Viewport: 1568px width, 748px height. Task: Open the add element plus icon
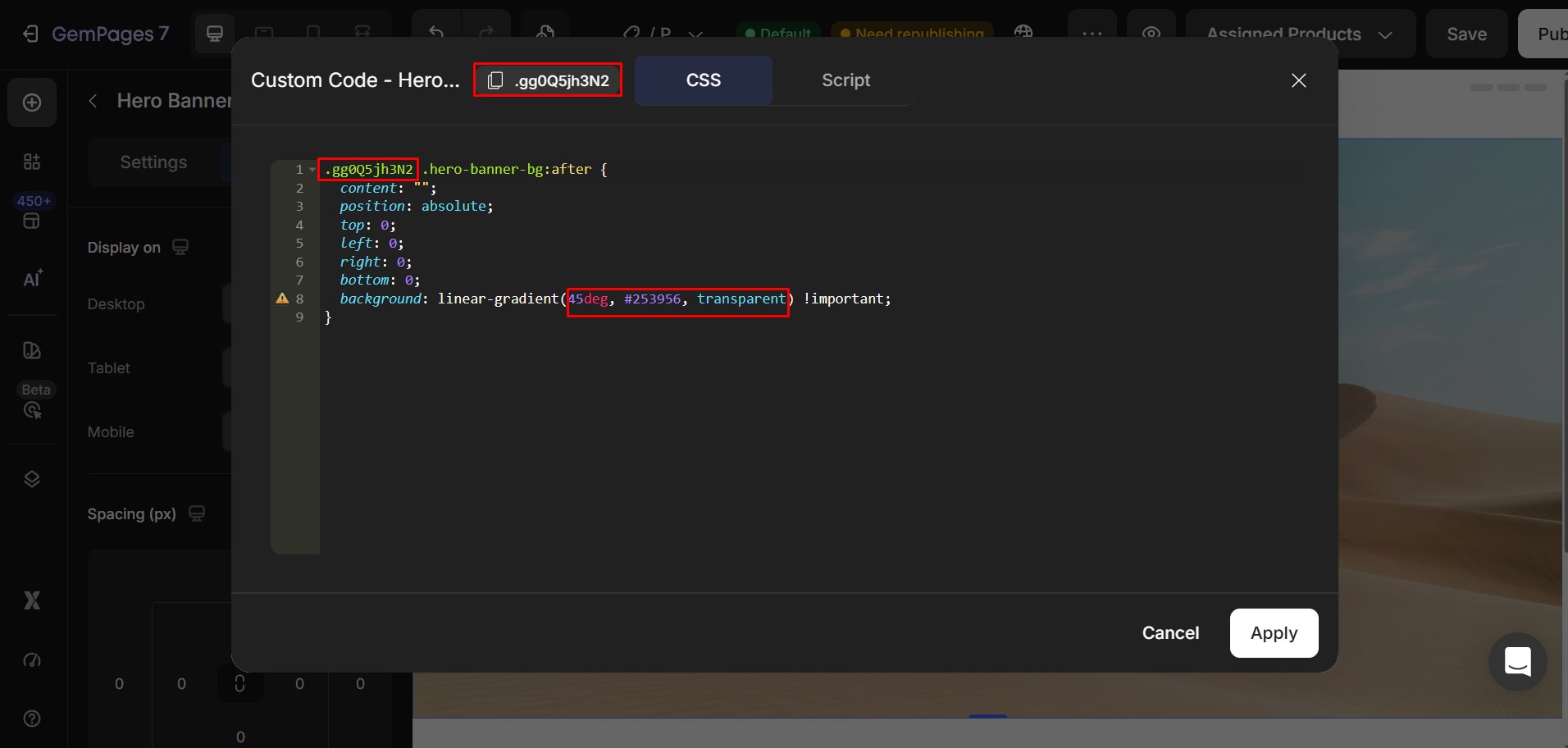click(x=32, y=103)
